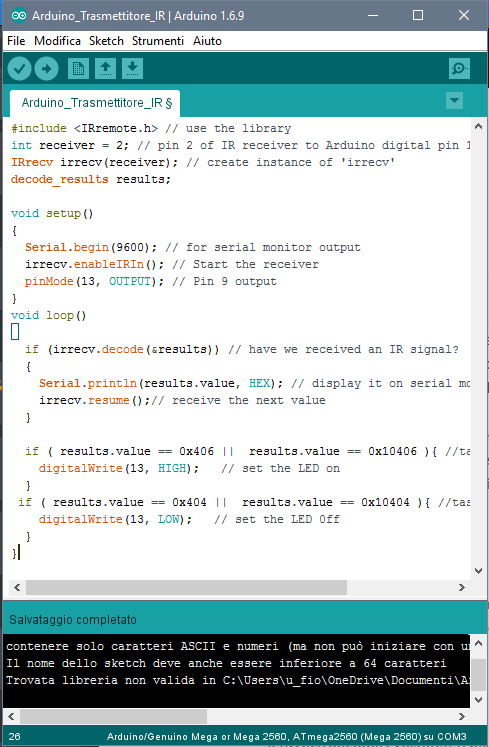Open the Modifica menu

58,41
